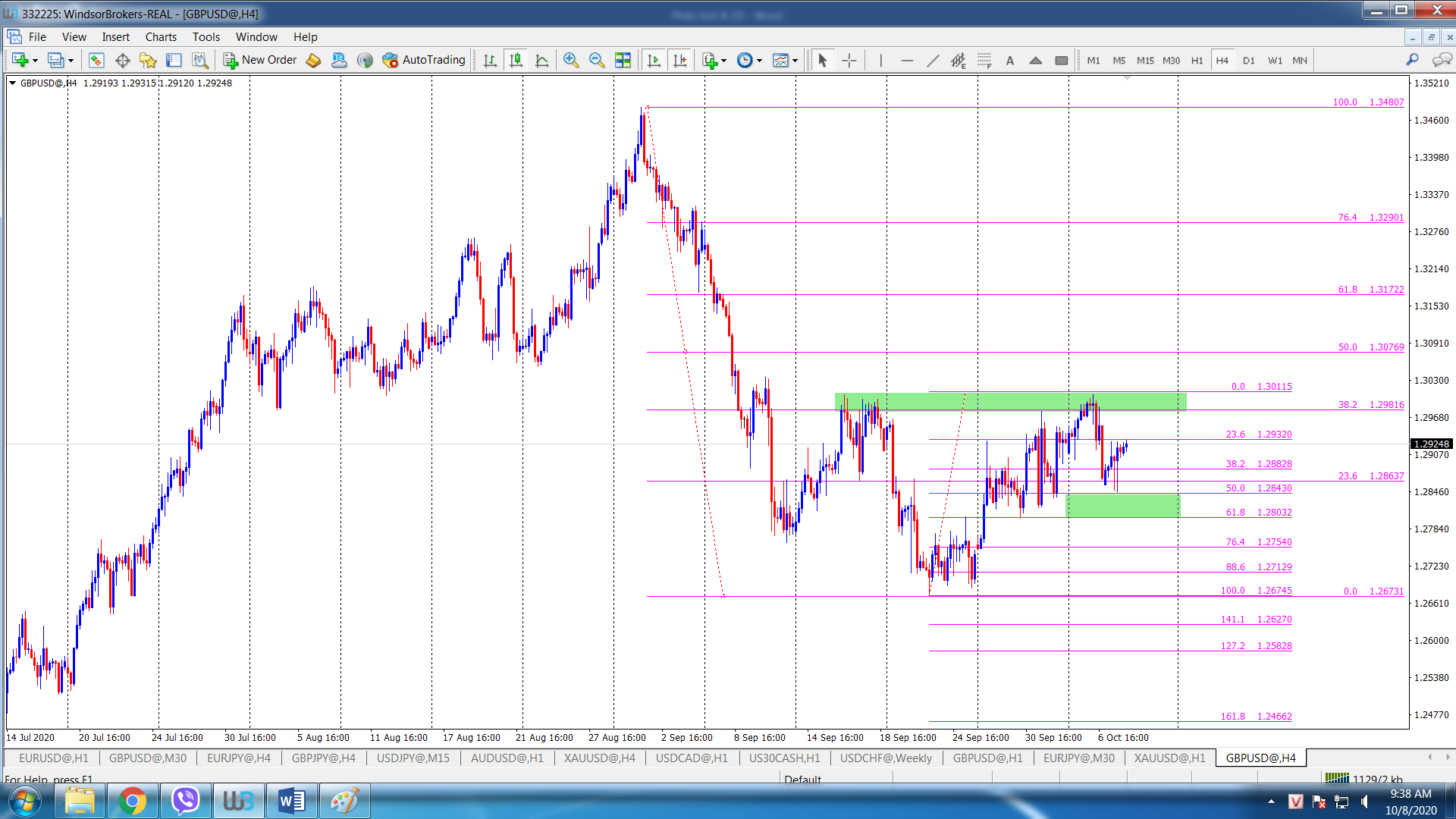The image size is (1456, 819).
Task: Select Fibonacci Retracement tool
Action: [984, 60]
